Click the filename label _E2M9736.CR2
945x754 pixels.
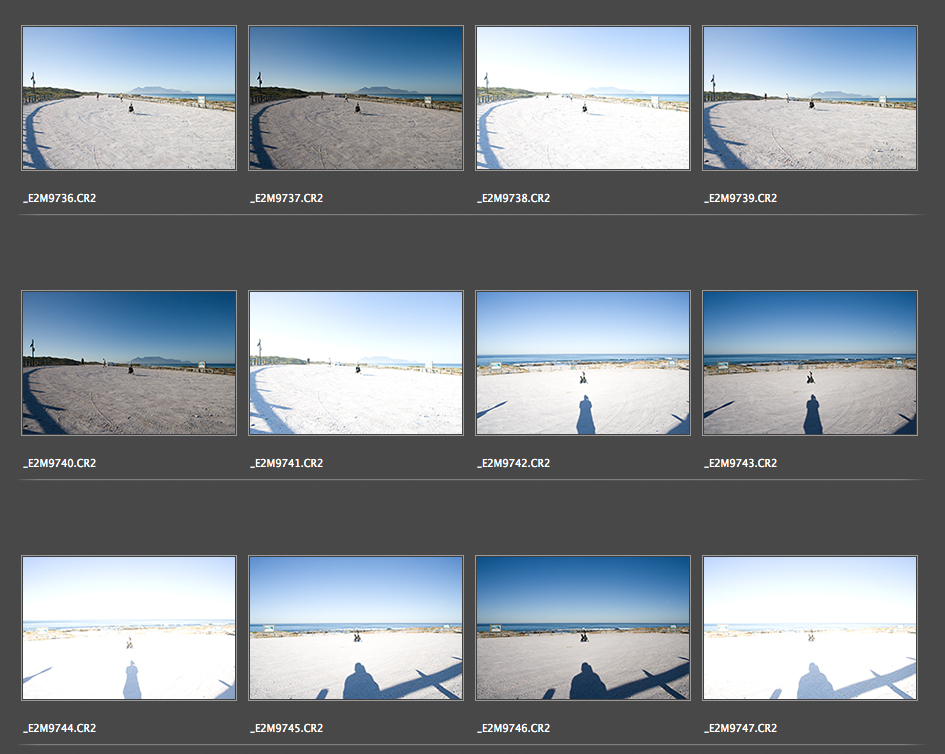pos(59,198)
